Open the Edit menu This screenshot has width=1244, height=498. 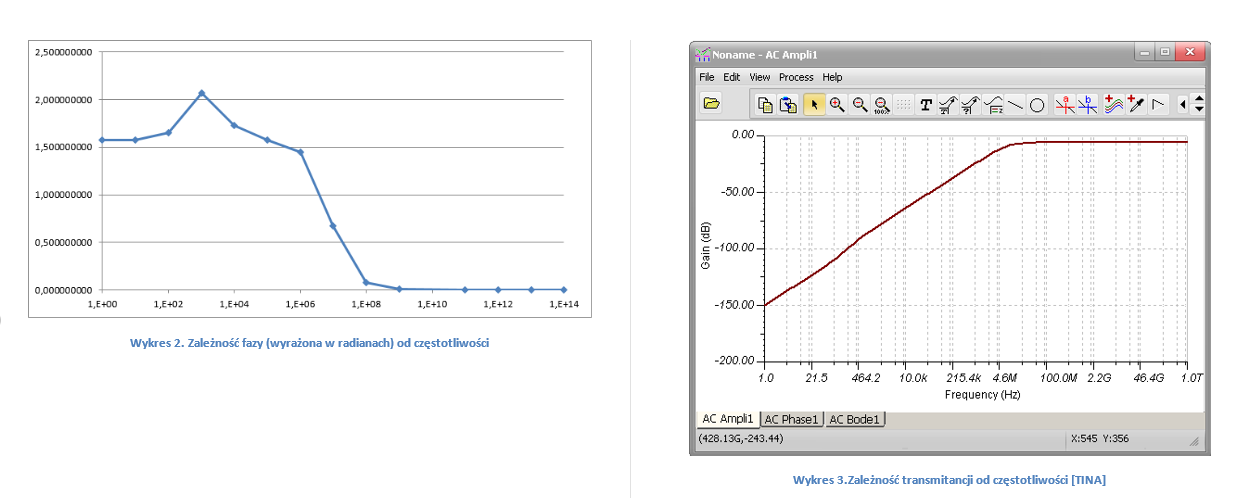[x=732, y=77]
